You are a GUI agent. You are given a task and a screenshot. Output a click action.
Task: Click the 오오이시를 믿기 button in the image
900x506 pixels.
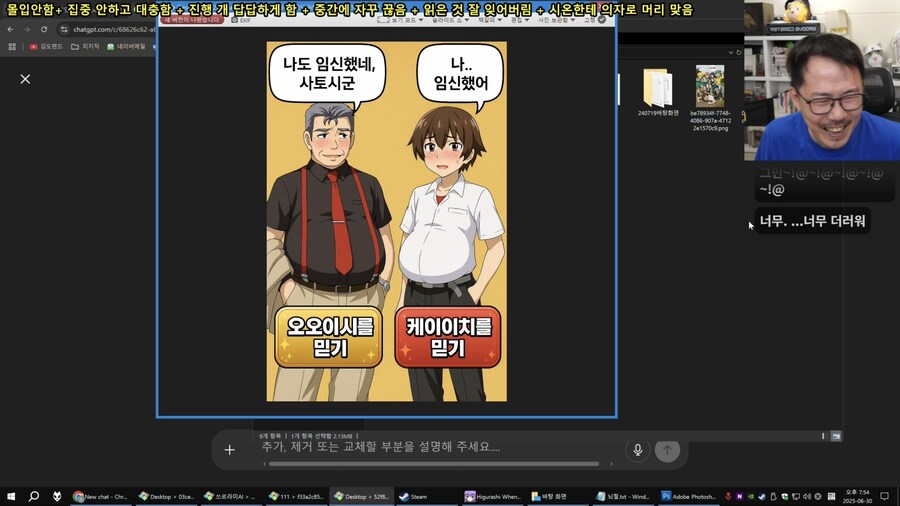click(328, 337)
